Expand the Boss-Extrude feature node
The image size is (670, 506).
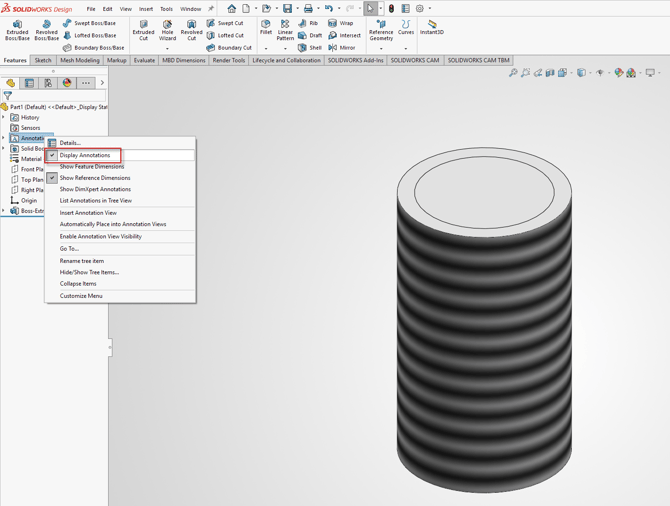pyautogui.click(x=3, y=211)
